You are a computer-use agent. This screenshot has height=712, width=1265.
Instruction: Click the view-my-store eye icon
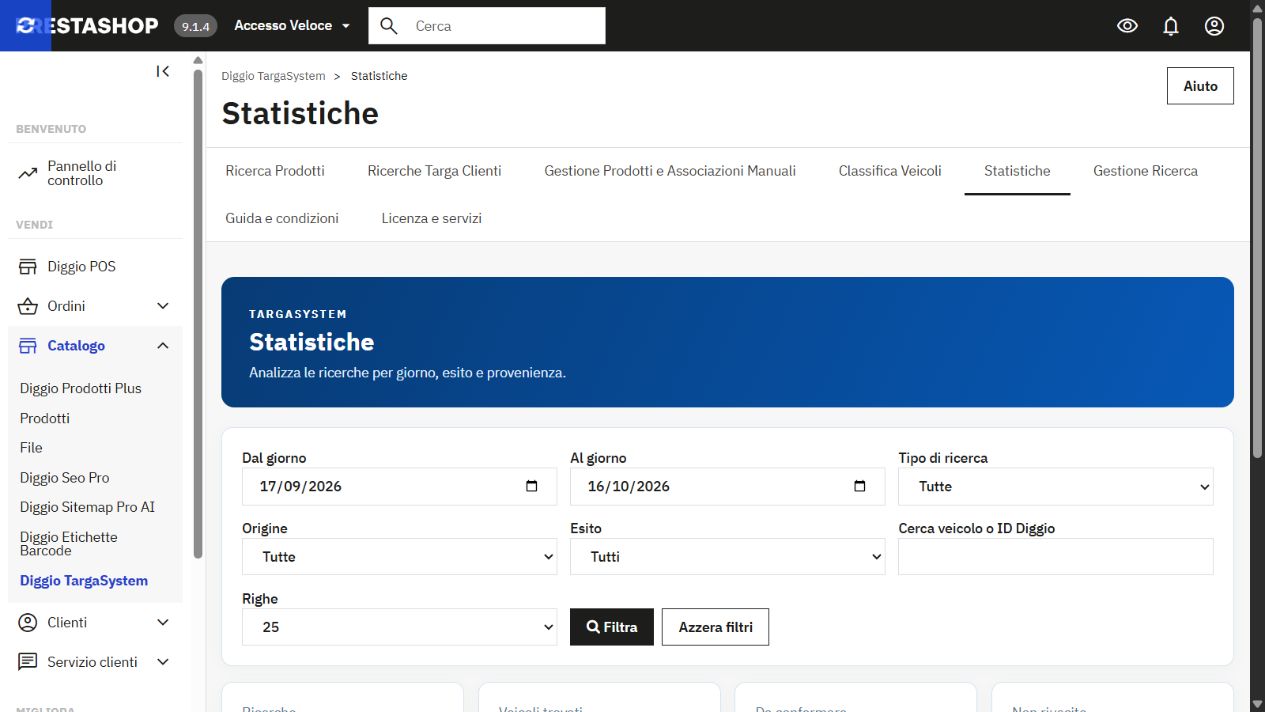pyautogui.click(x=1127, y=26)
